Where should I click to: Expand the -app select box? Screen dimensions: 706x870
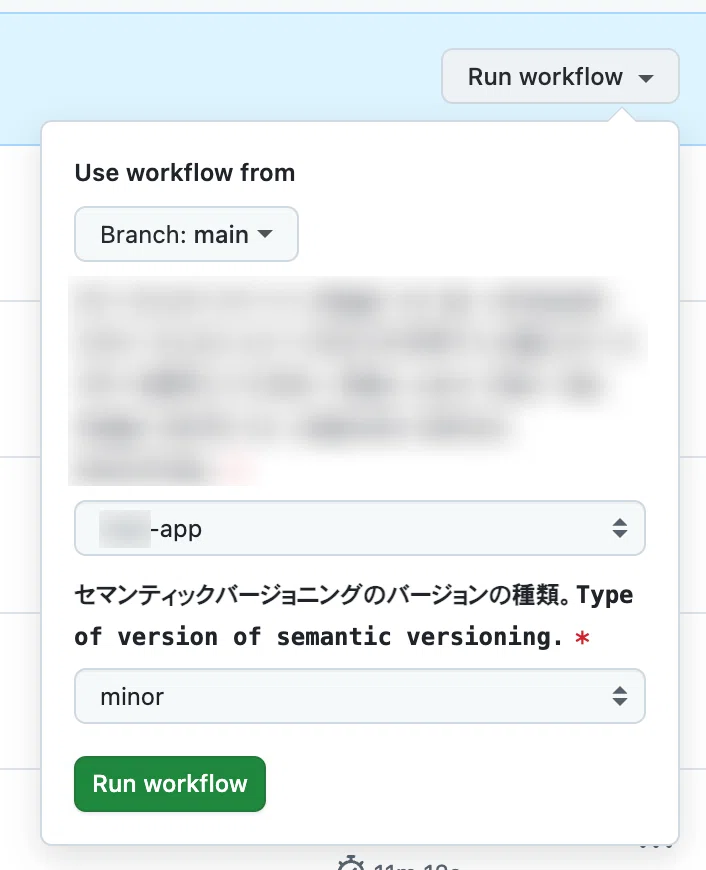point(360,528)
